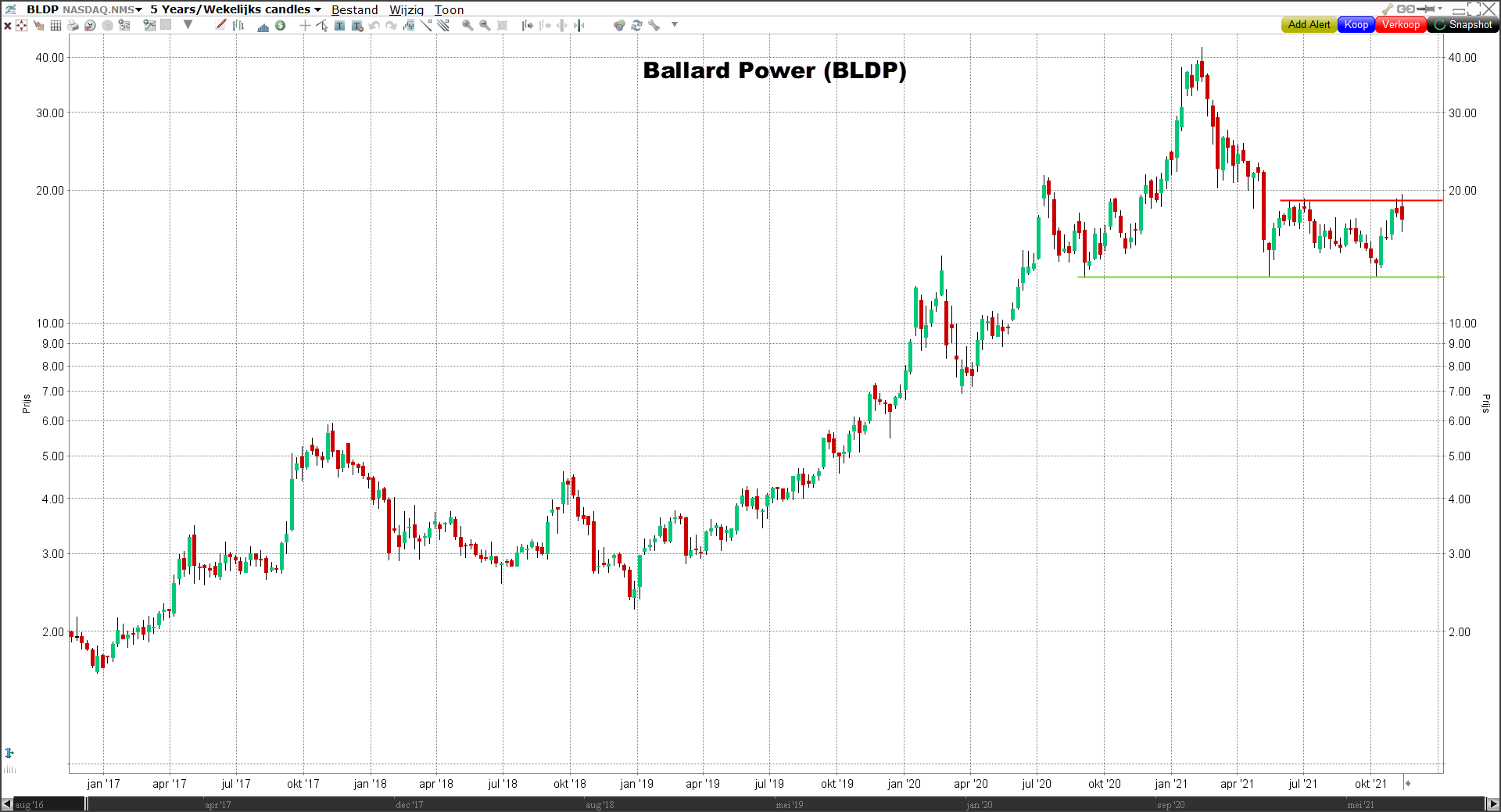Click the blue refresh arrows icon
Image resolution: width=1501 pixels, height=812 pixels.
point(636,25)
